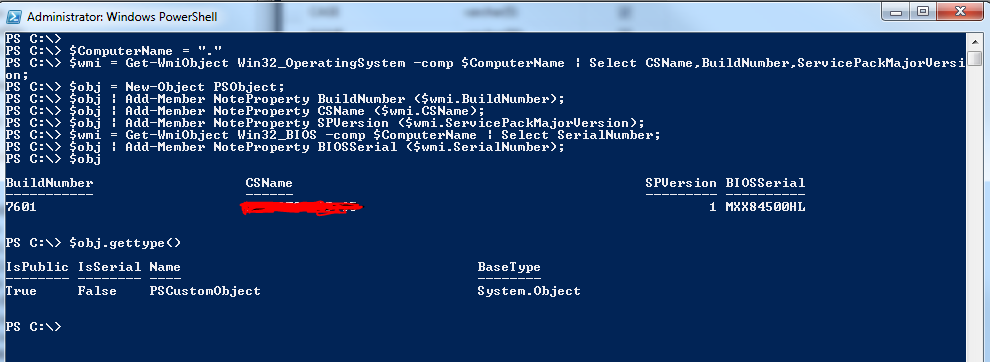
Task: Click the BuildNumber value 7601
Action: click(x=21, y=207)
